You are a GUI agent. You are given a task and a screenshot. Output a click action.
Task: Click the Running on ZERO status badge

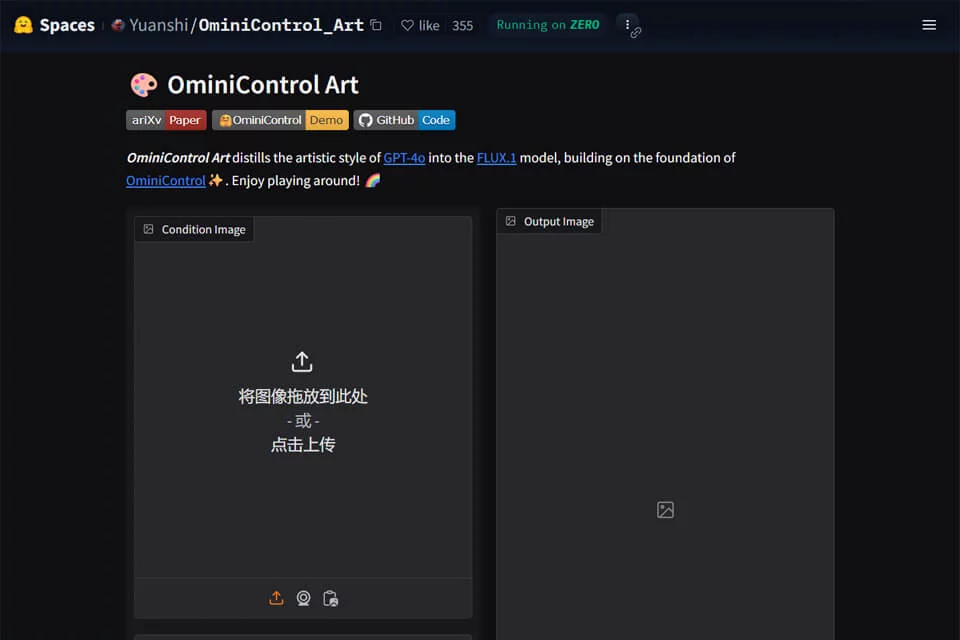pyautogui.click(x=547, y=25)
